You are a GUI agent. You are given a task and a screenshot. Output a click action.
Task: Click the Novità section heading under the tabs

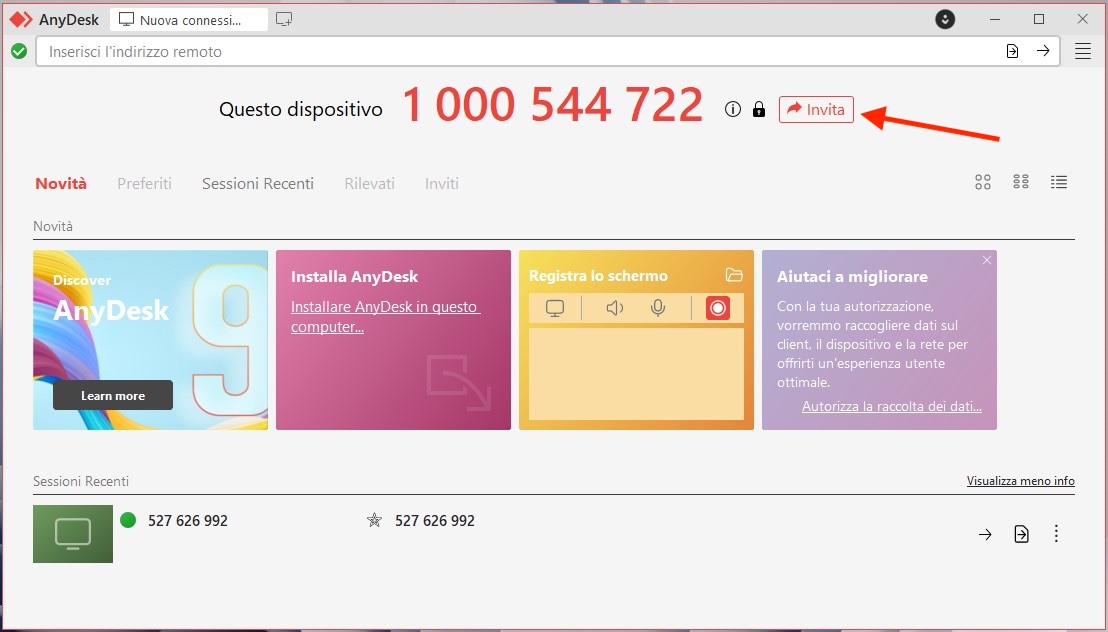click(53, 226)
